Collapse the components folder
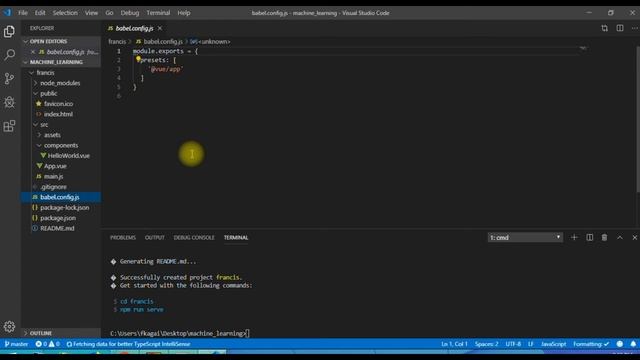This screenshot has width=640, height=360. coord(61,145)
